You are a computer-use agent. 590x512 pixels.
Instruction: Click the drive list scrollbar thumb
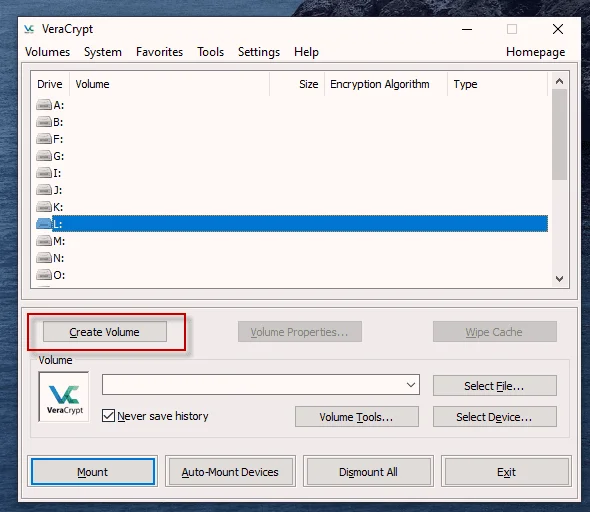tap(560, 135)
